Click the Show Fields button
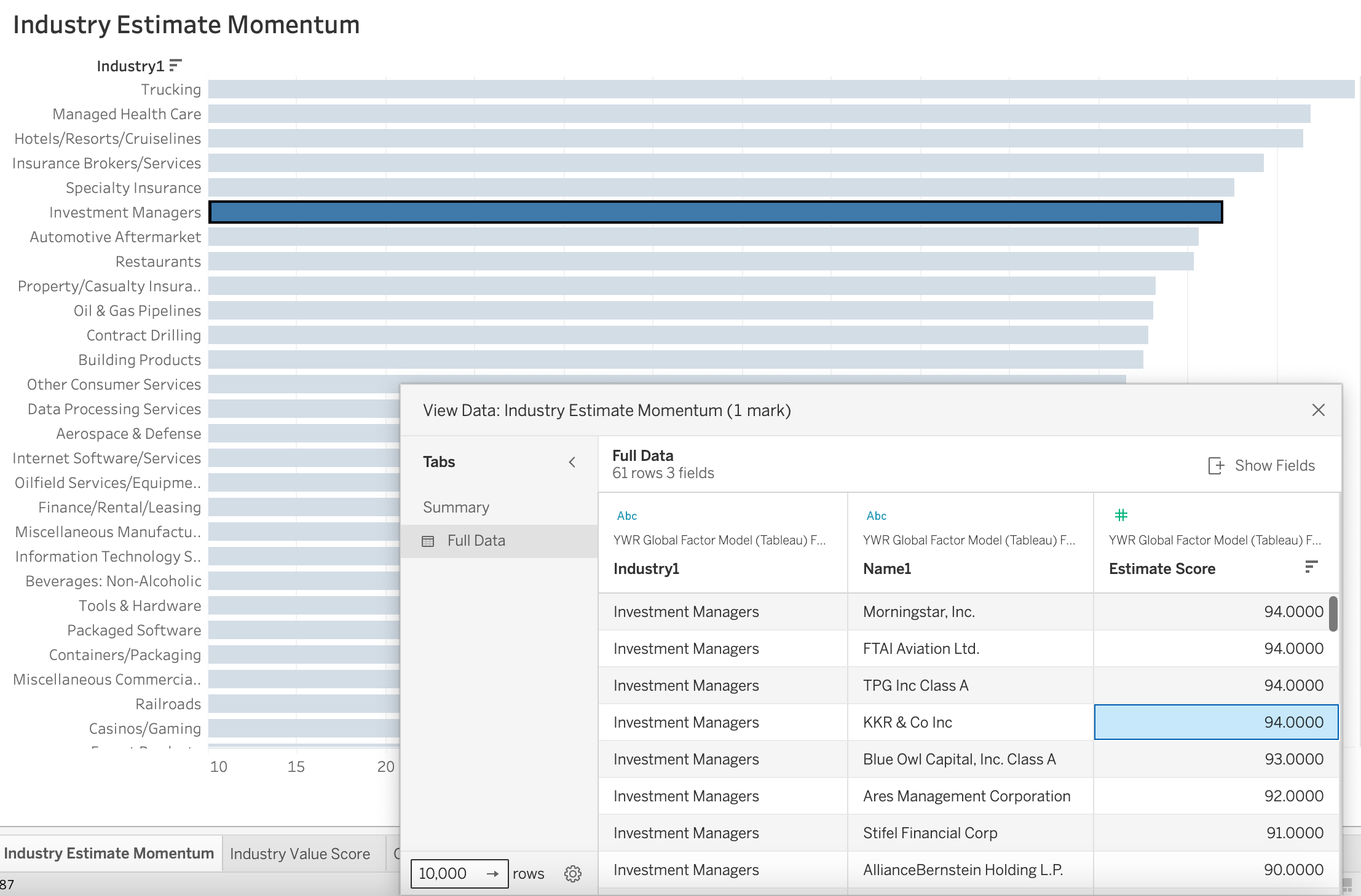Viewport: 1361px width, 896px height. click(x=1261, y=466)
